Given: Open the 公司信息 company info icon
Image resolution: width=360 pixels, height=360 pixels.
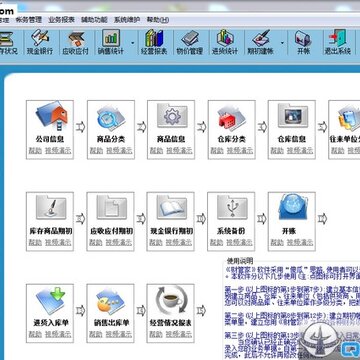Looking at the screenshot, I should pyautogui.click(x=51, y=116).
